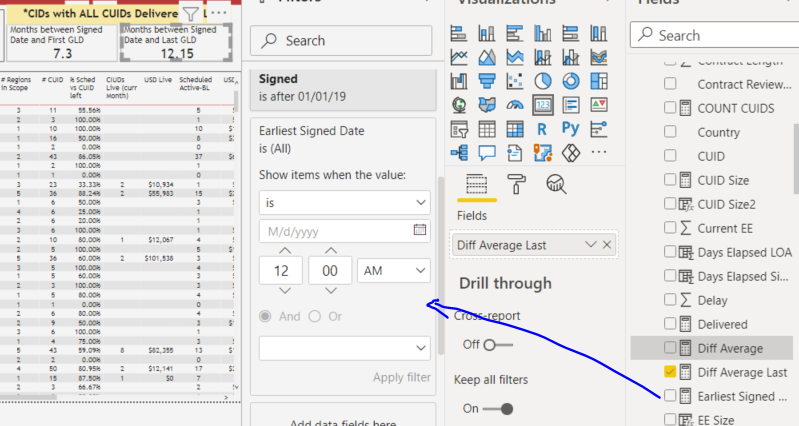Select the Stacked column chart visualization
The height and width of the screenshot is (426, 799).
coord(487,34)
